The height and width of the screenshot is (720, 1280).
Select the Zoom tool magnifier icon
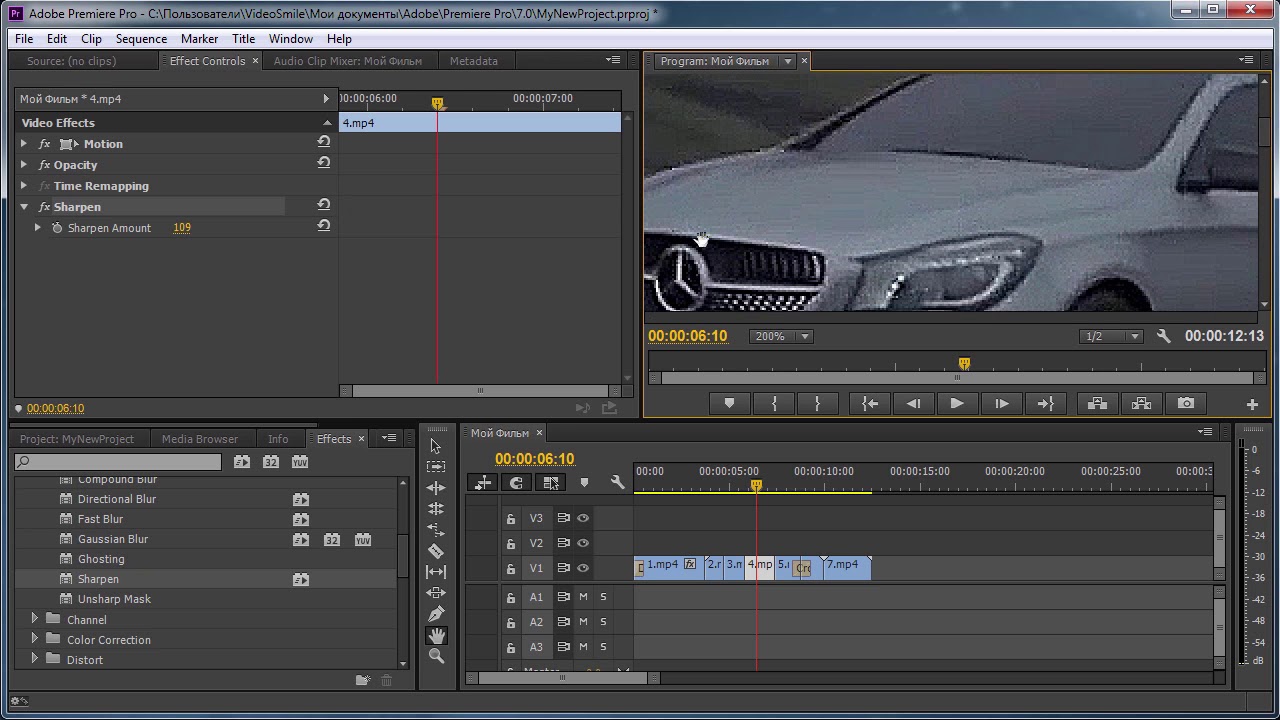pyautogui.click(x=436, y=656)
